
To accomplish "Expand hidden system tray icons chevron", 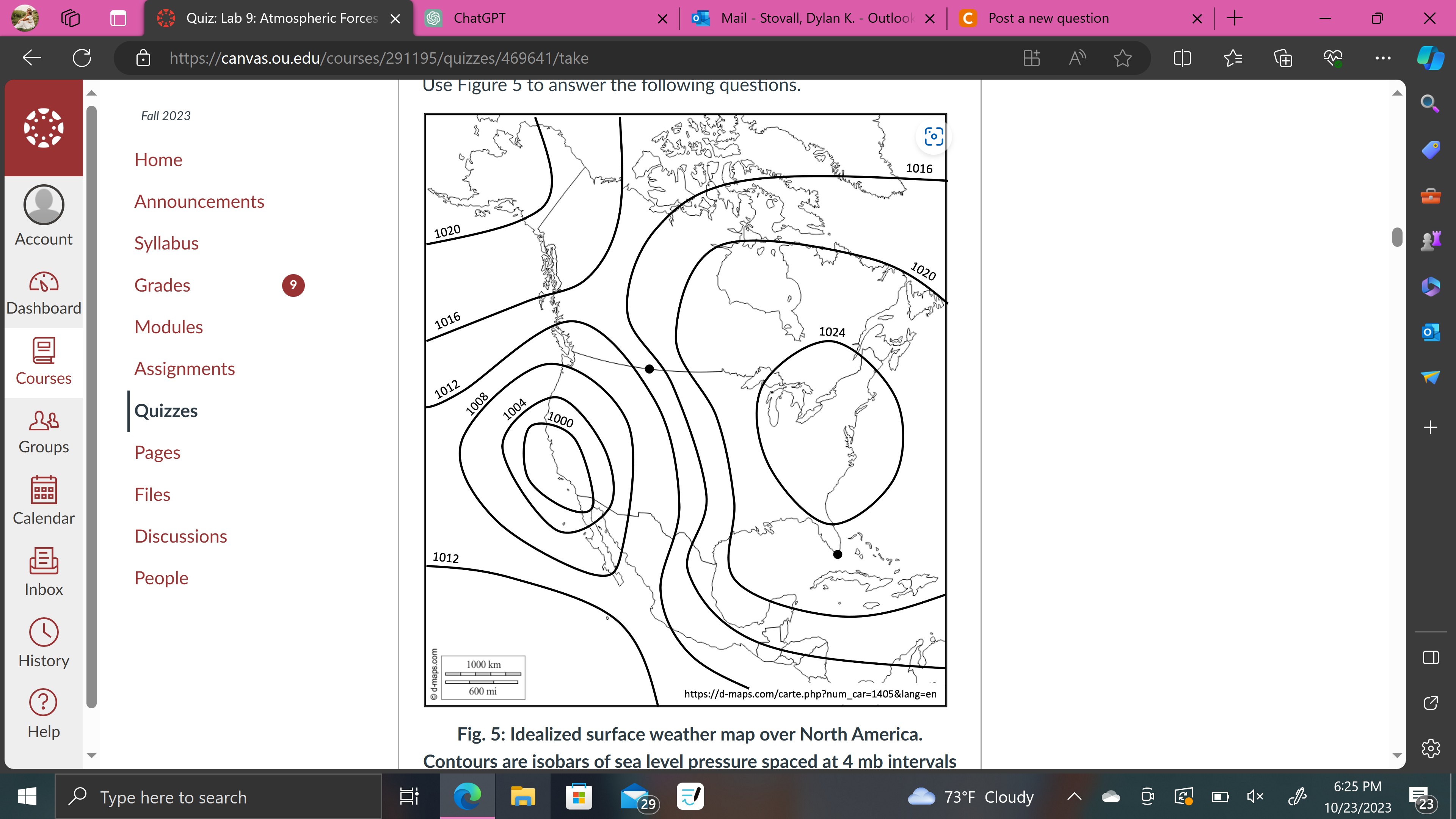I will [1074, 797].
